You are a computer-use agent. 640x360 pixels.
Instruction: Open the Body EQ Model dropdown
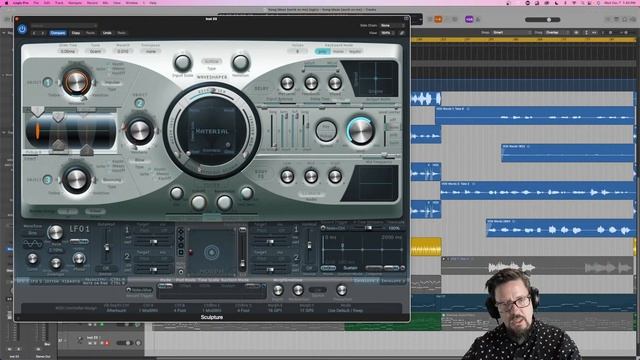coord(311,195)
